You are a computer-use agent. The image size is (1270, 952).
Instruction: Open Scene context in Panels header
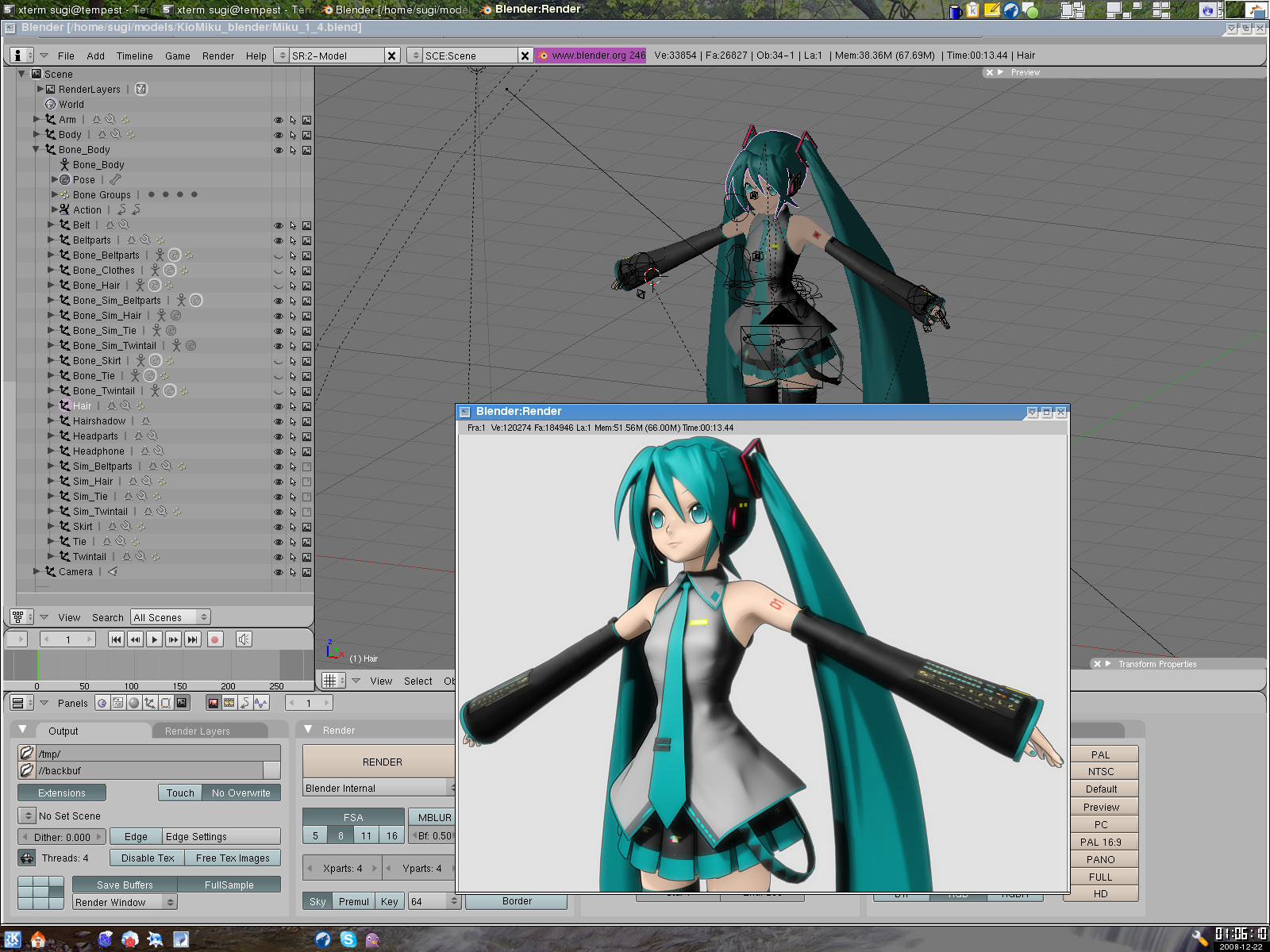coord(182,703)
